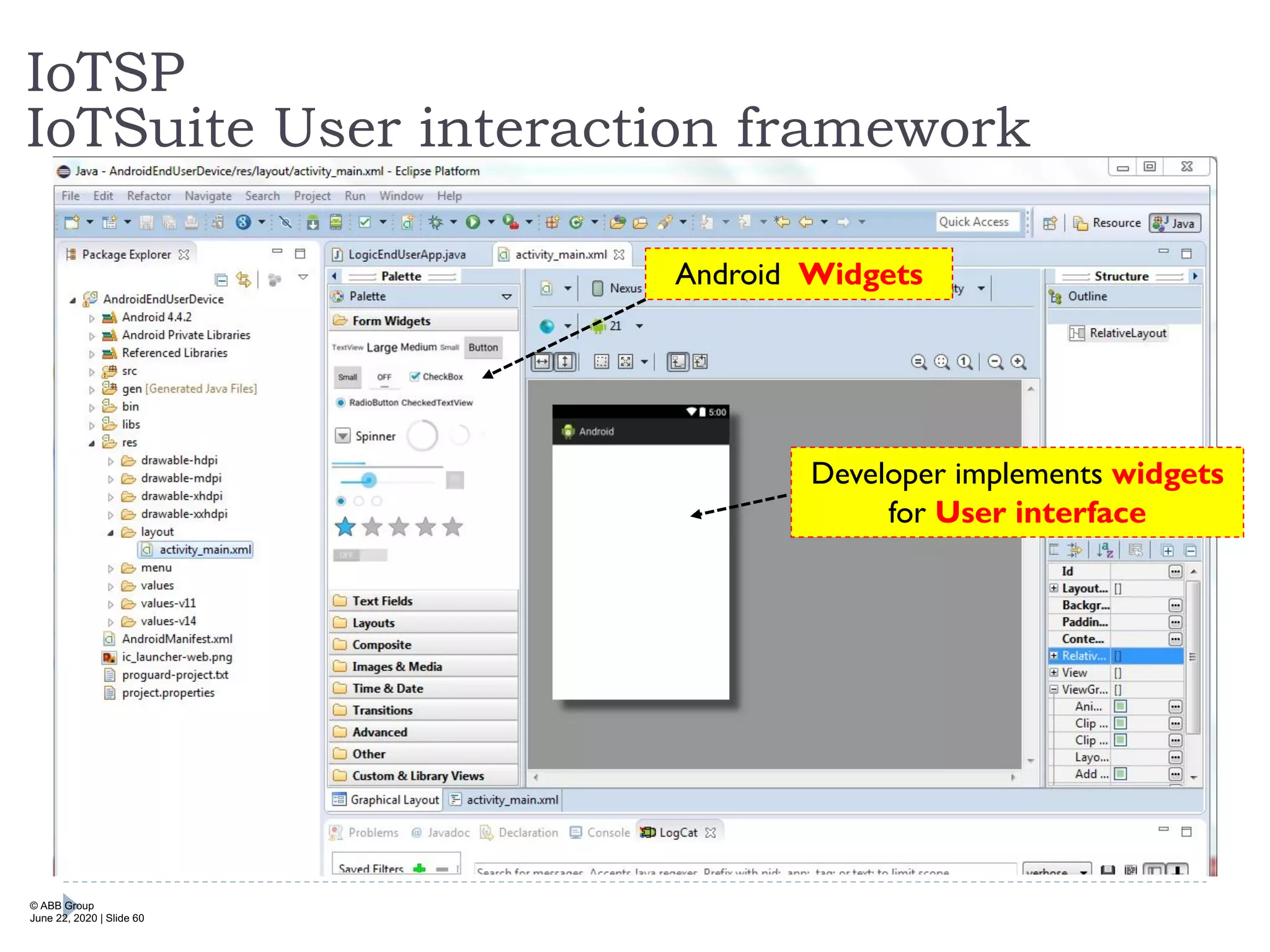1270x952 pixels.
Task: Select the CheckBox widget in palette
Action: (437, 377)
